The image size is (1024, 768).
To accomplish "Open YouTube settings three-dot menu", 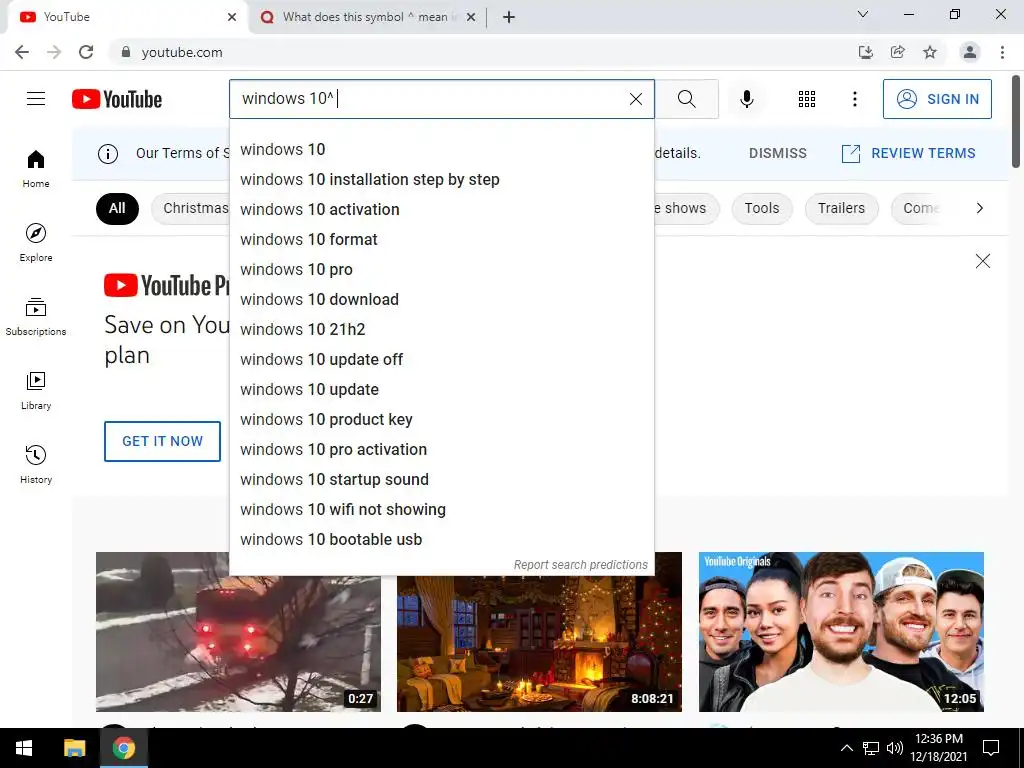I will [x=854, y=99].
